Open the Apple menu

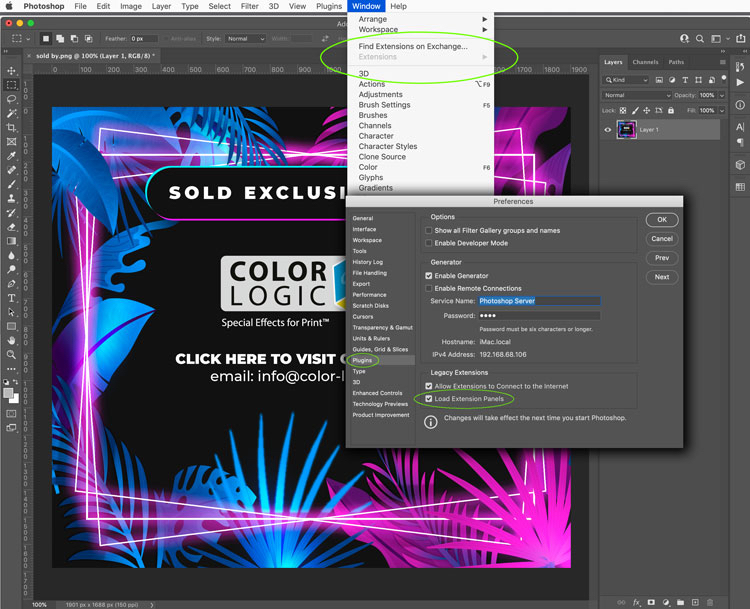pos(9,6)
